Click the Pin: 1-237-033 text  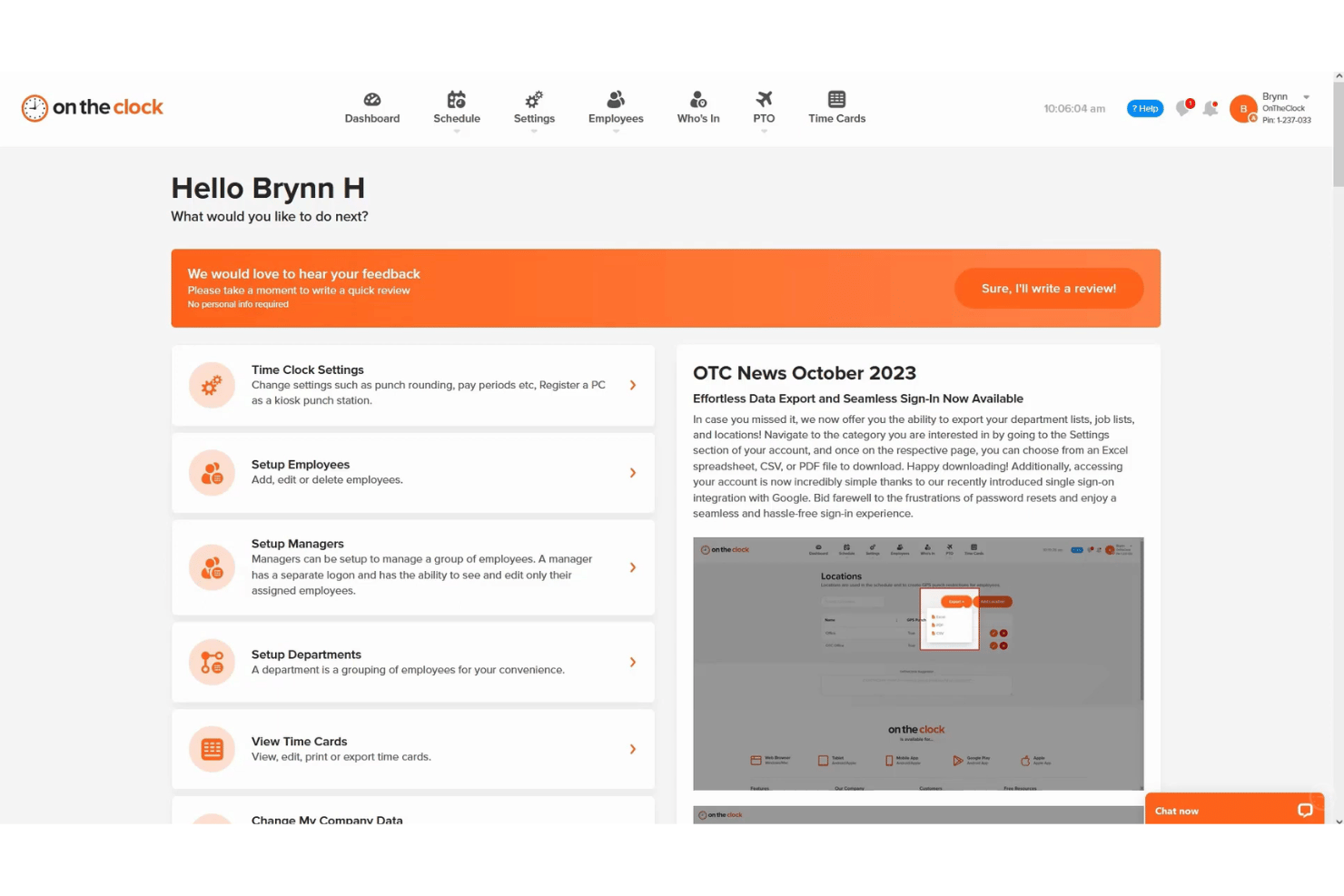pyautogui.click(x=1286, y=120)
